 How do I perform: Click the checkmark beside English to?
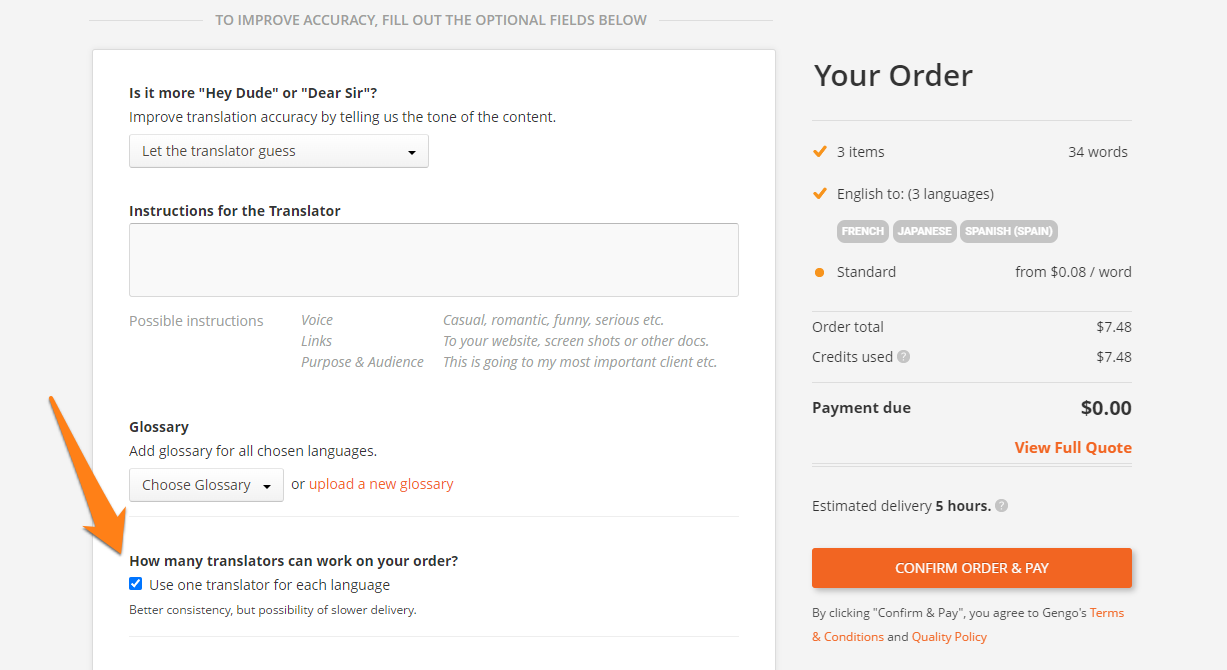(x=820, y=194)
